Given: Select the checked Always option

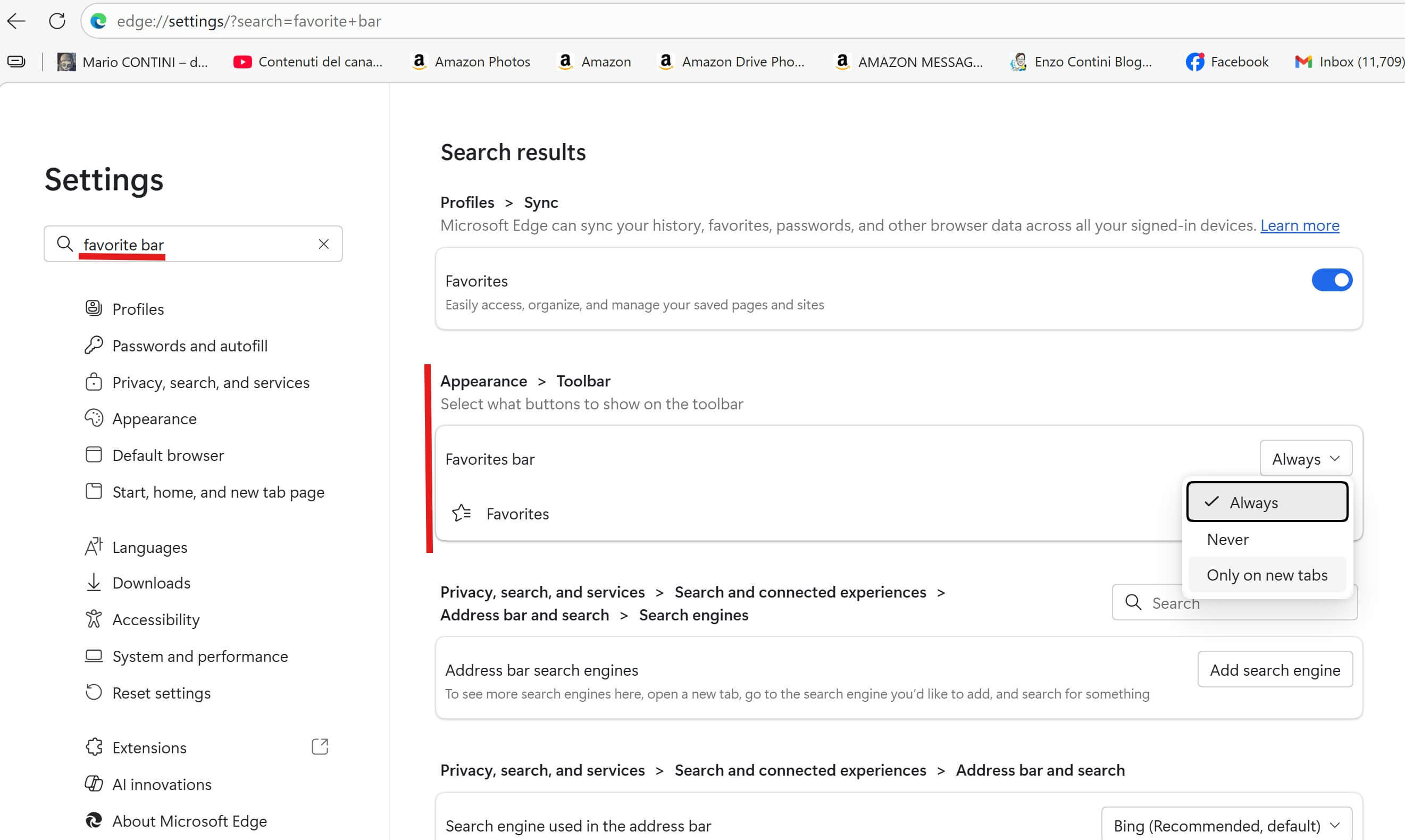Looking at the screenshot, I should tap(1266, 502).
